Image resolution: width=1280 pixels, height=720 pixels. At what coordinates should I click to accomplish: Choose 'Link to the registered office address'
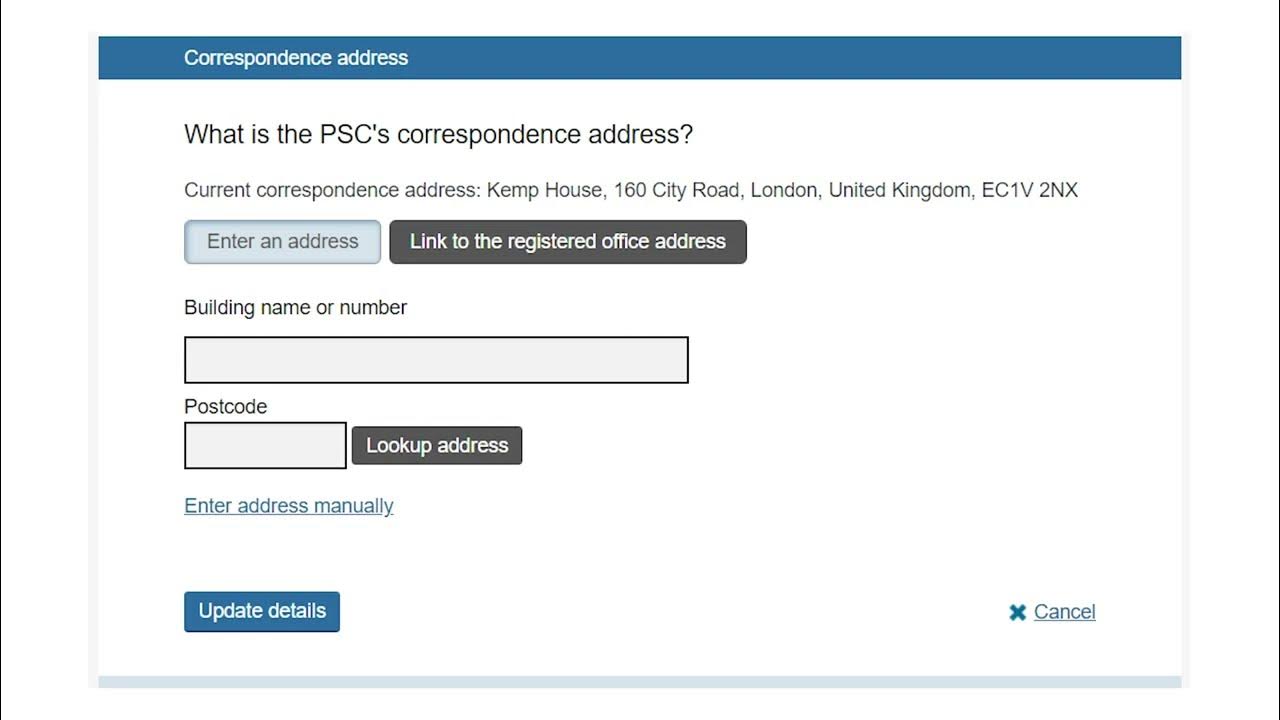(x=567, y=242)
